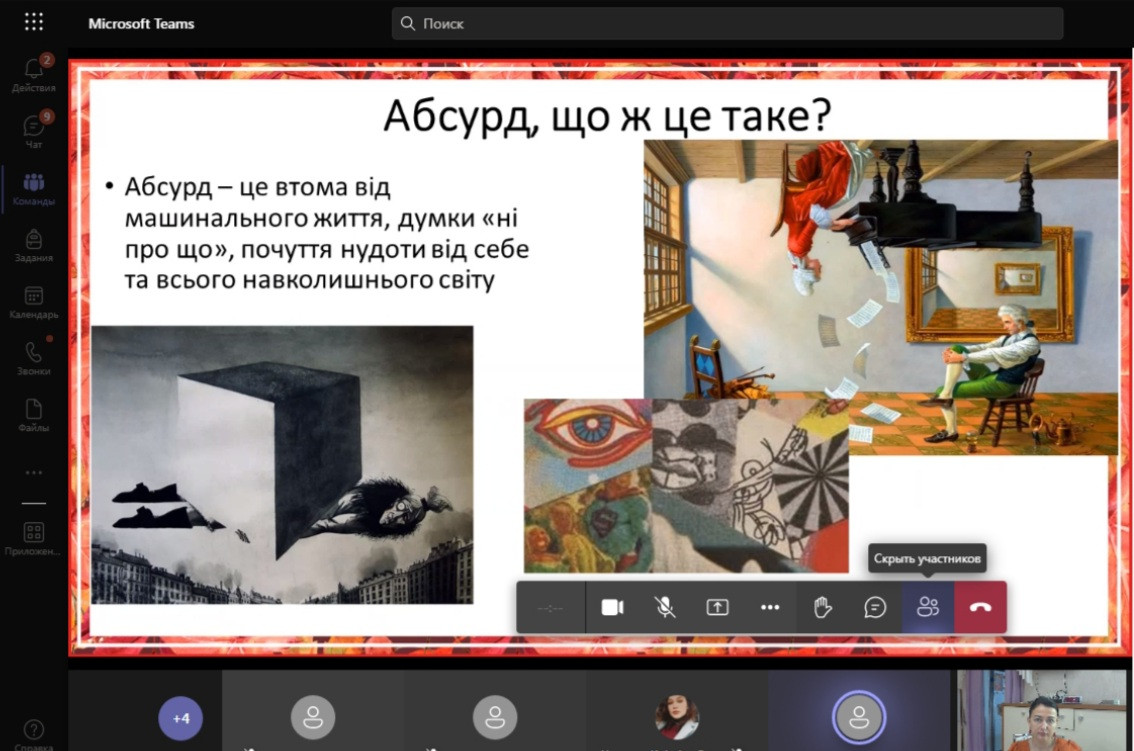Click the Поиск search field

[727, 23]
